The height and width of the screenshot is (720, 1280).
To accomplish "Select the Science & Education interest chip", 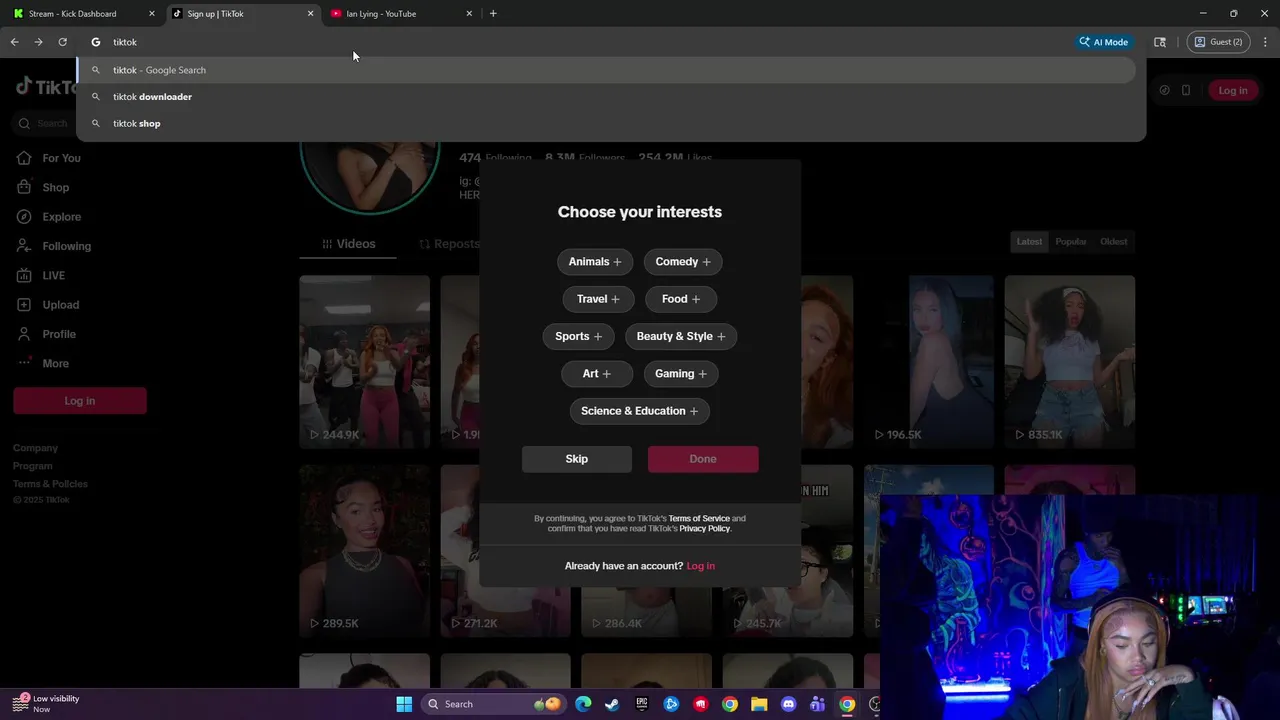I will (640, 411).
